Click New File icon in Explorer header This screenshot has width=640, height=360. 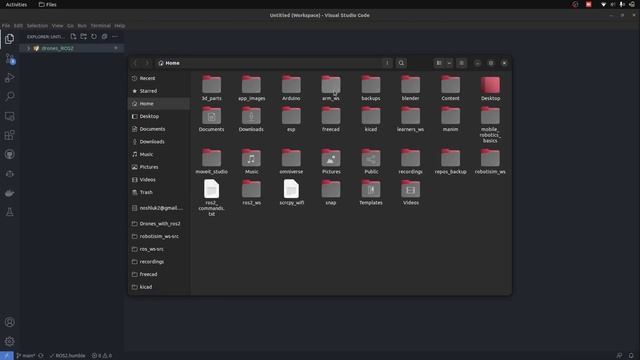coord(73,36)
